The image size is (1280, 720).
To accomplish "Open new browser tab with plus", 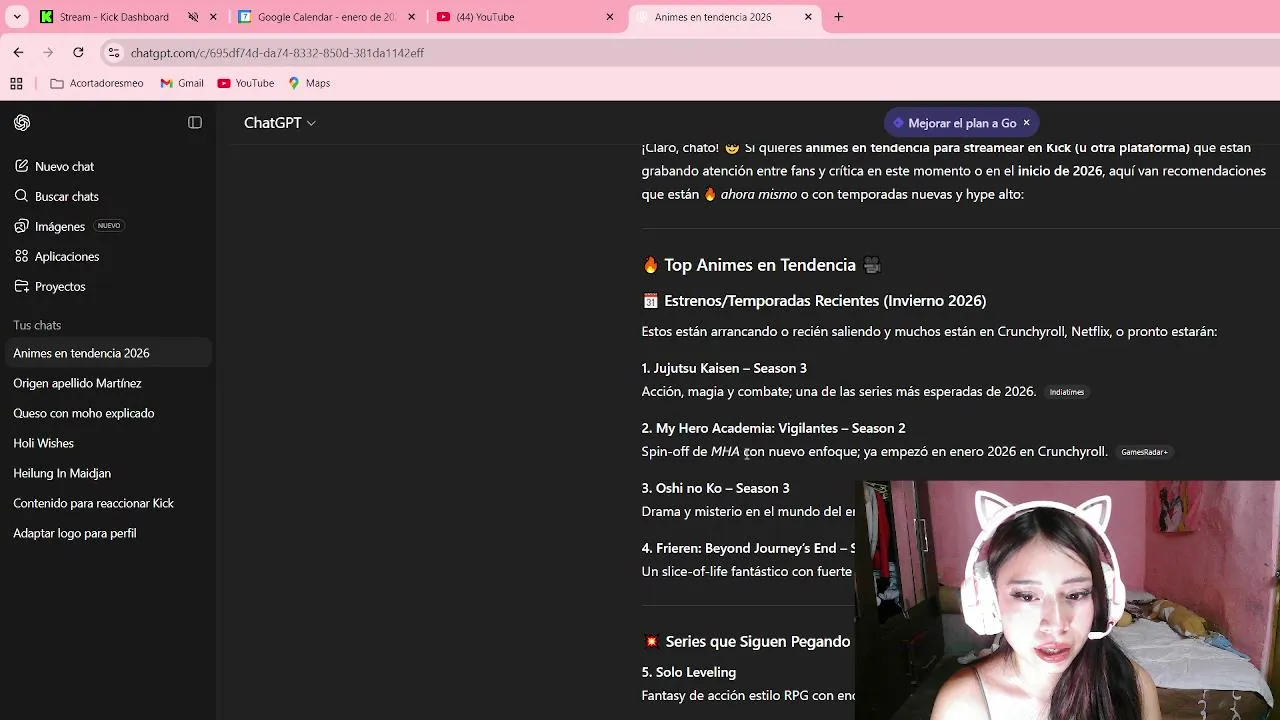I will 839,17.
